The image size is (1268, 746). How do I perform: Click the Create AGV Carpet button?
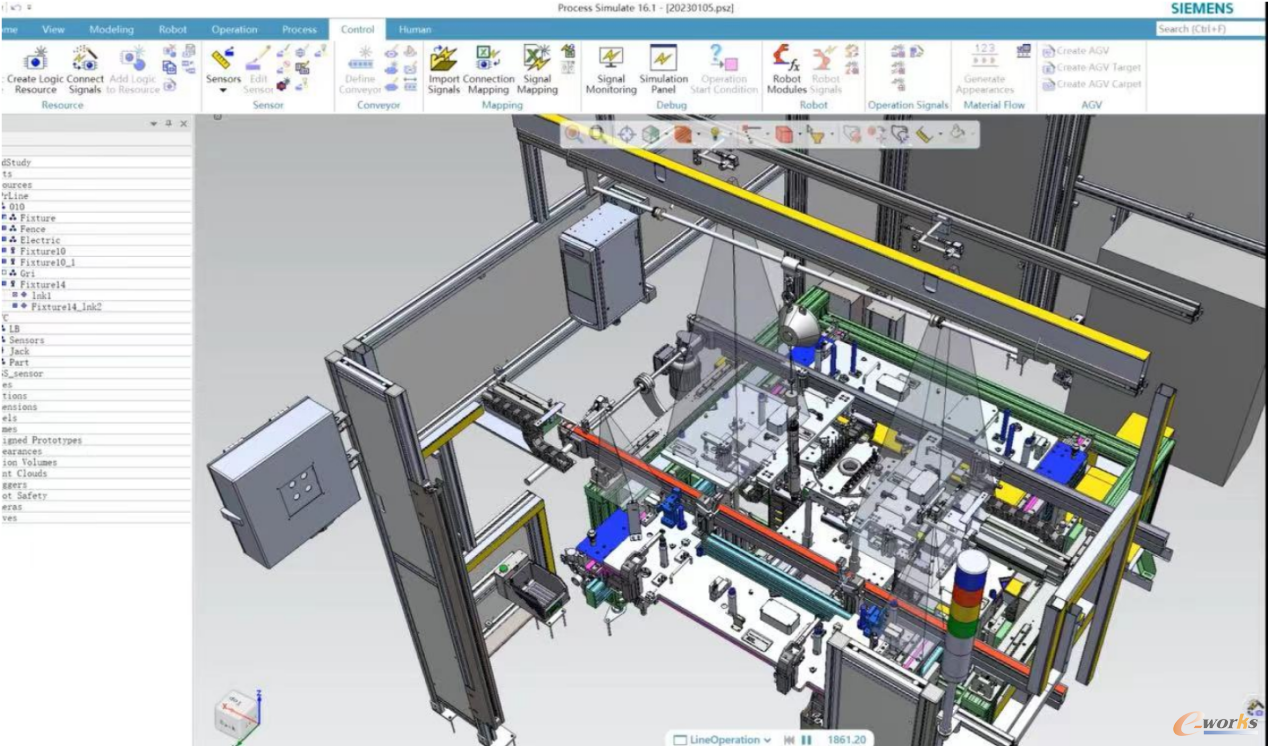(x=1092, y=85)
